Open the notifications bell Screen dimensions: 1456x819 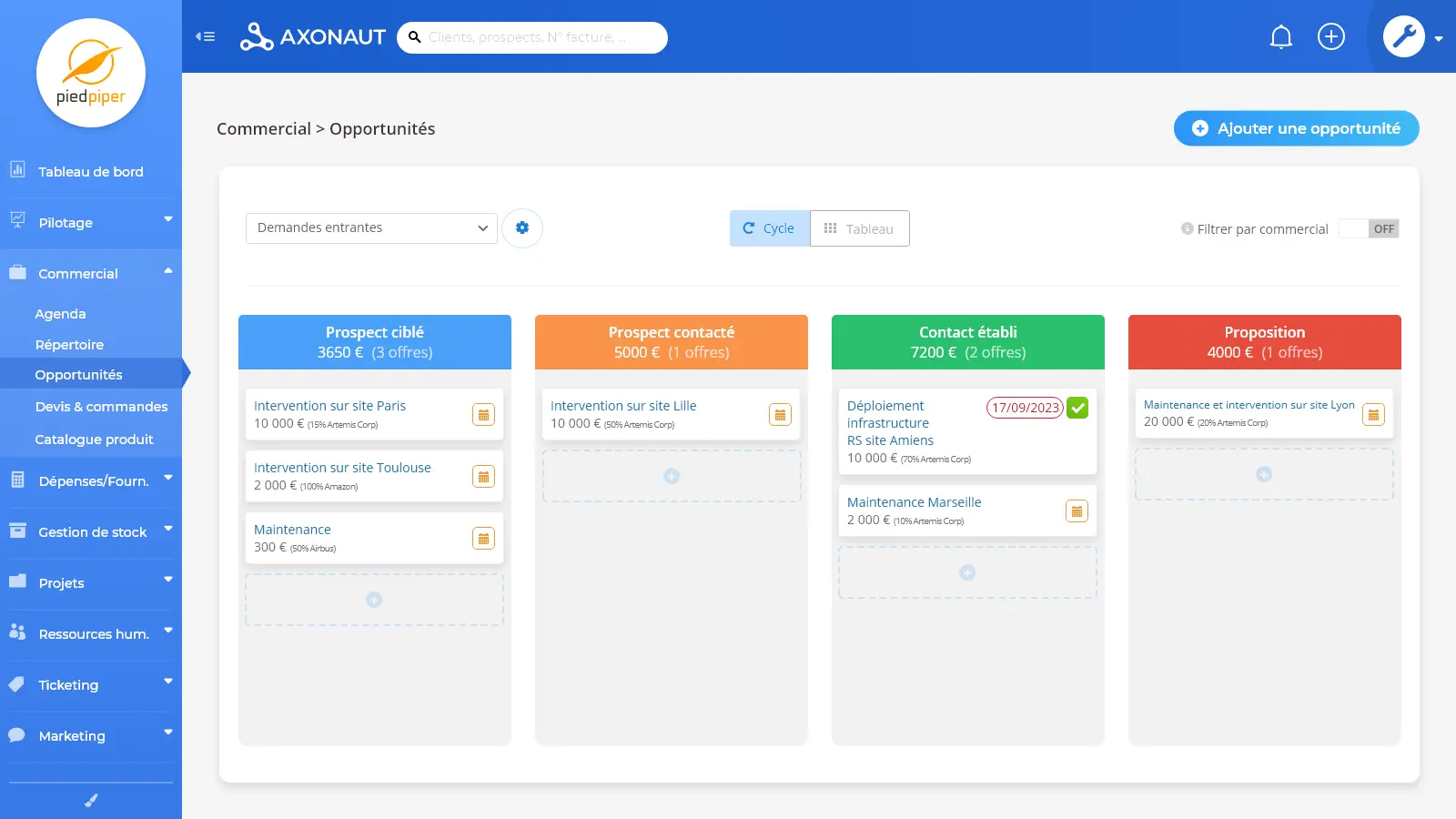1280,37
